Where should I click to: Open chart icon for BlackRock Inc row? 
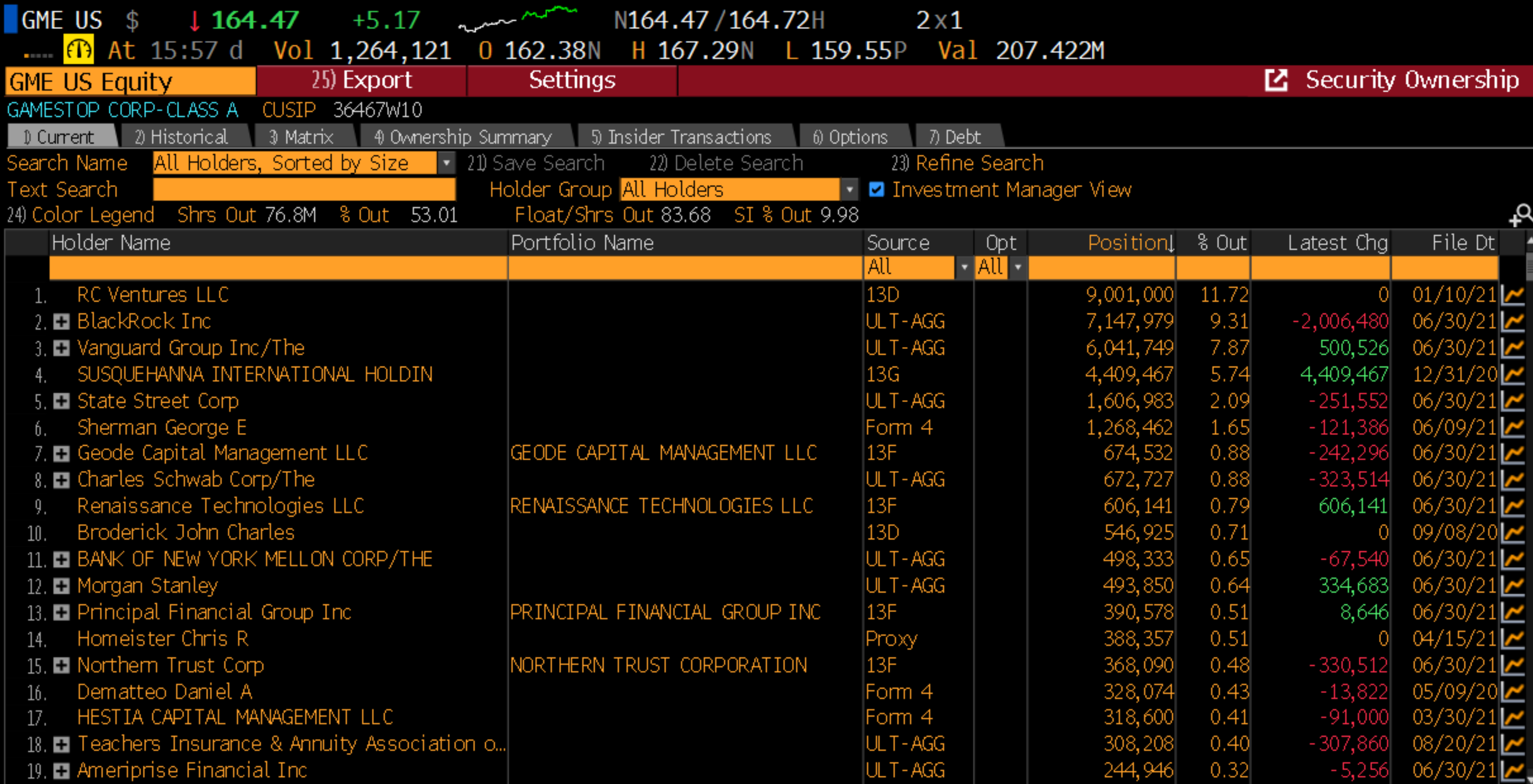(x=1512, y=322)
